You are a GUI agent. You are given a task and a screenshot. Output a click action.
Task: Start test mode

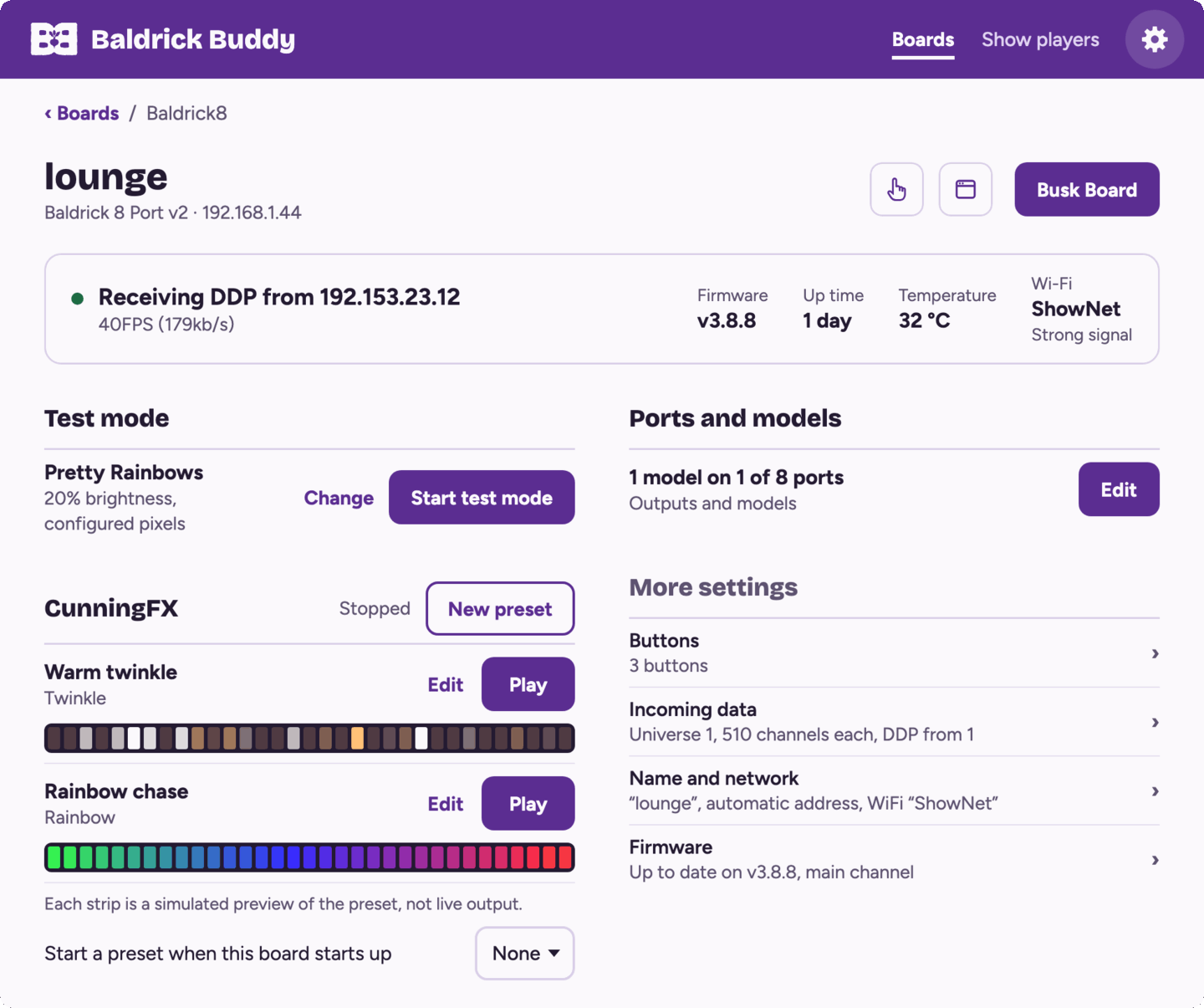click(482, 498)
